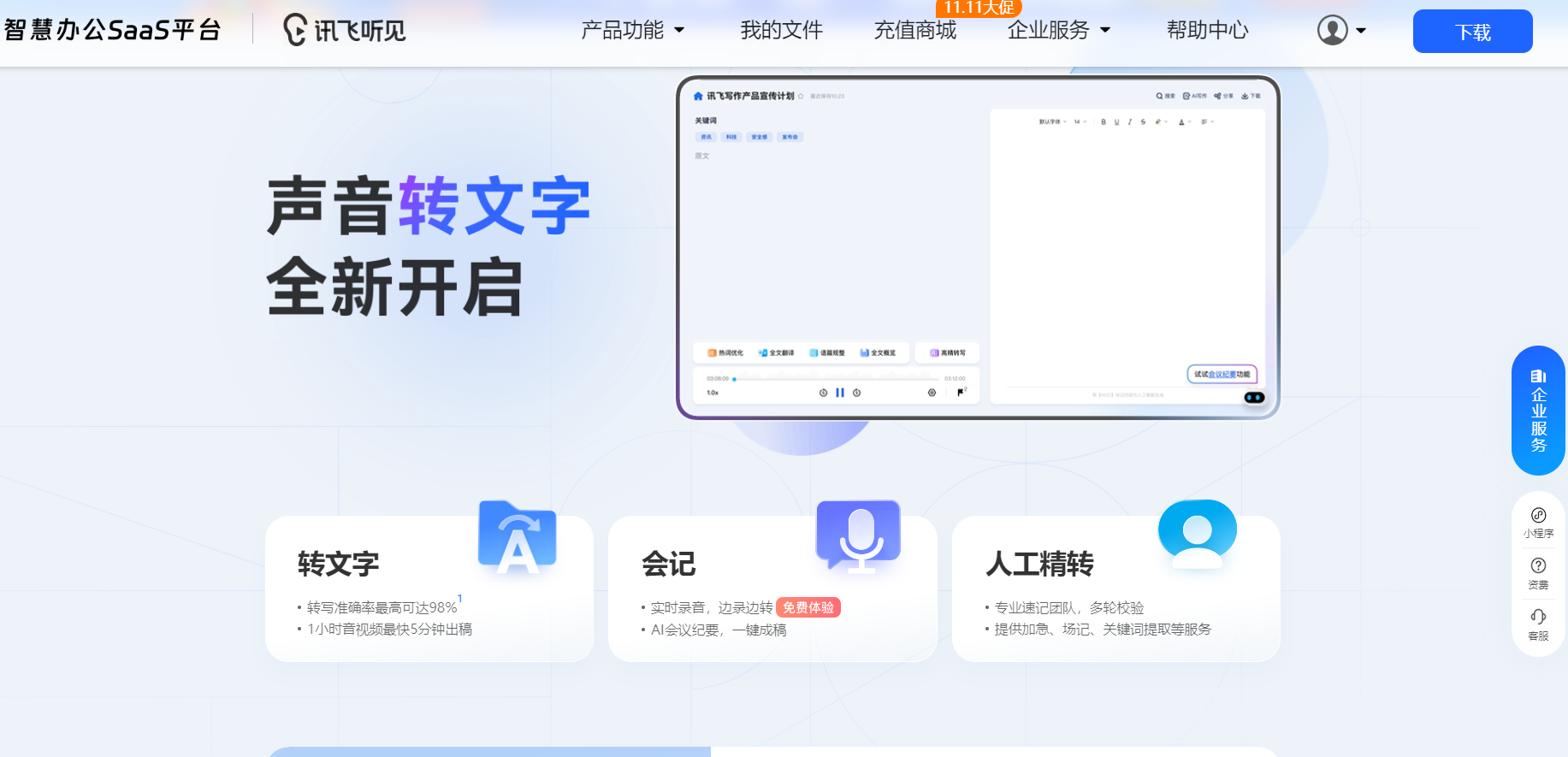Click the settings gear in preview player
The image size is (1568, 757).
pyautogui.click(x=932, y=393)
